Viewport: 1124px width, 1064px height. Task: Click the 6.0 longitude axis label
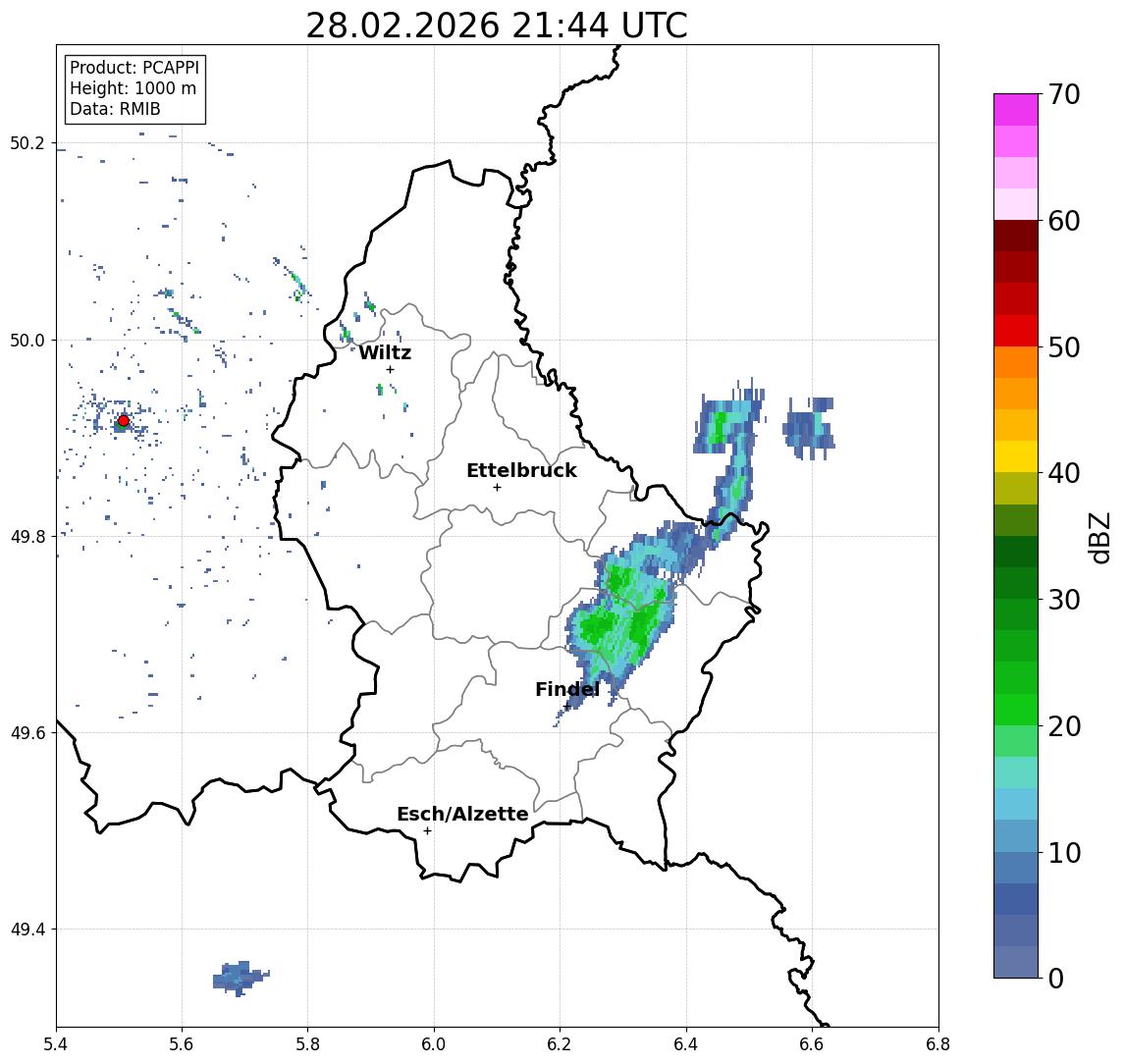point(435,1044)
